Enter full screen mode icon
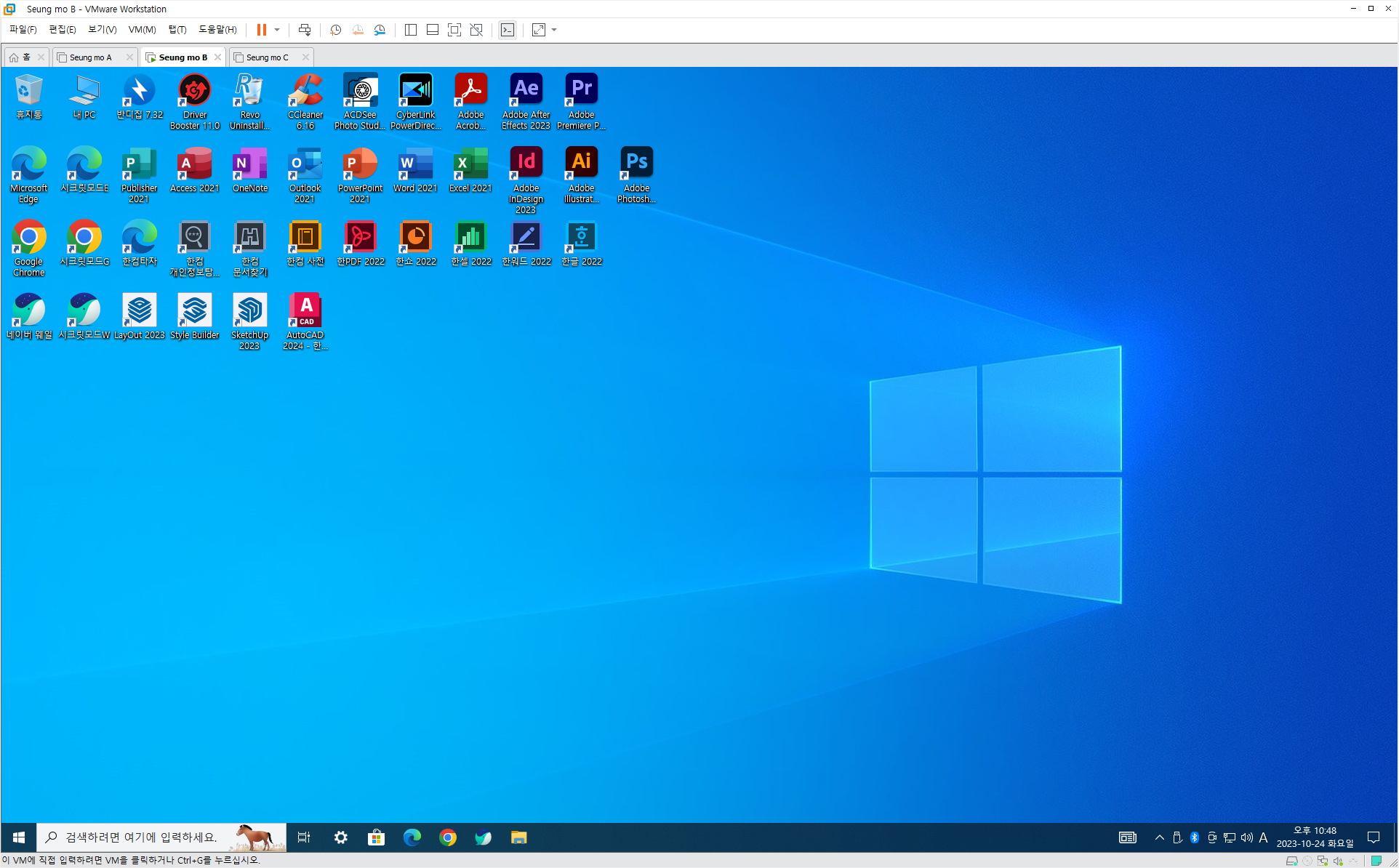1399x868 pixels. pyautogui.click(x=454, y=30)
